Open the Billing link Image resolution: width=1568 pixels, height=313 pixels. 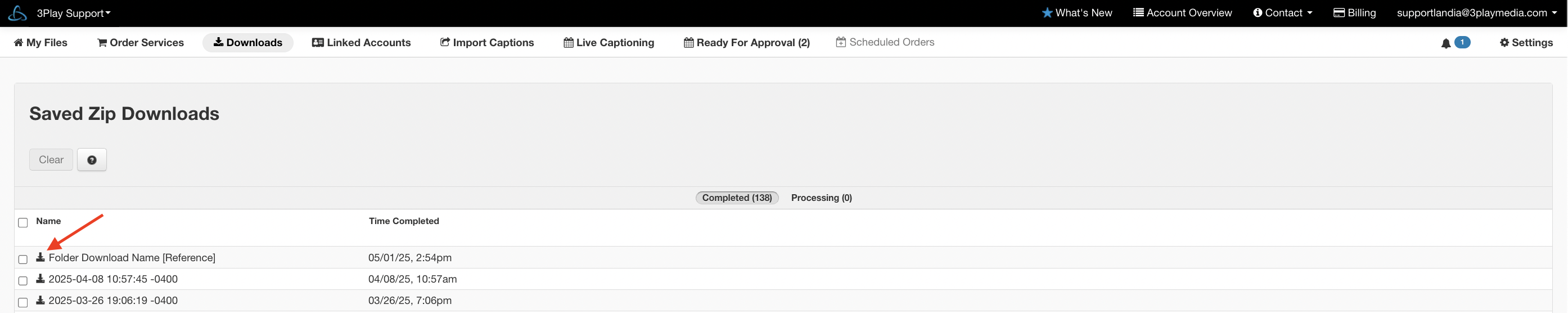click(x=1354, y=13)
